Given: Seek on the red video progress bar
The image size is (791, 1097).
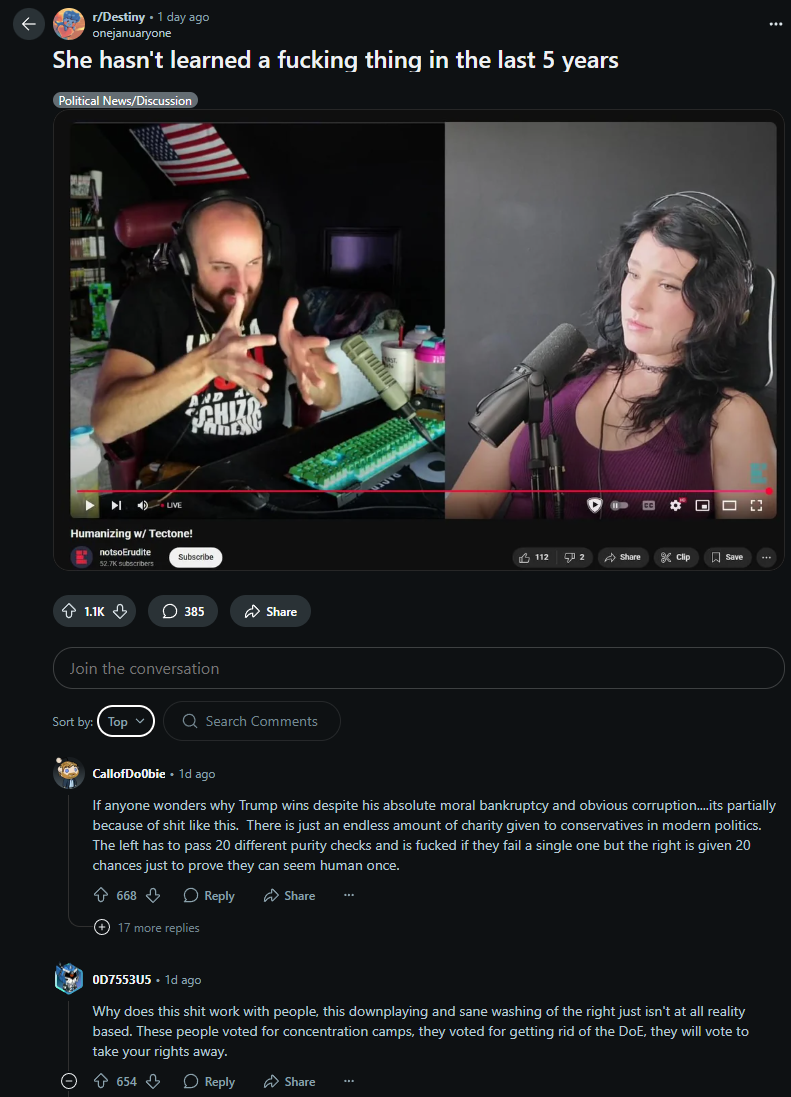Looking at the screenshot, I should tap(422, 491).
